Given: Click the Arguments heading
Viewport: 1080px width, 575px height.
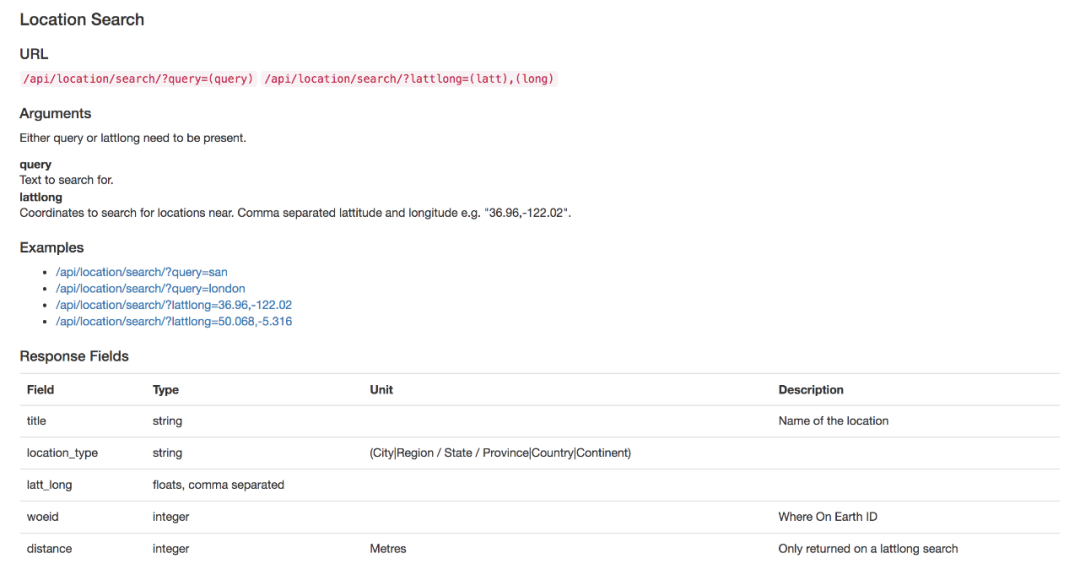Looking at the screenshot, I should pyautogui.click(x=55, y=114).
